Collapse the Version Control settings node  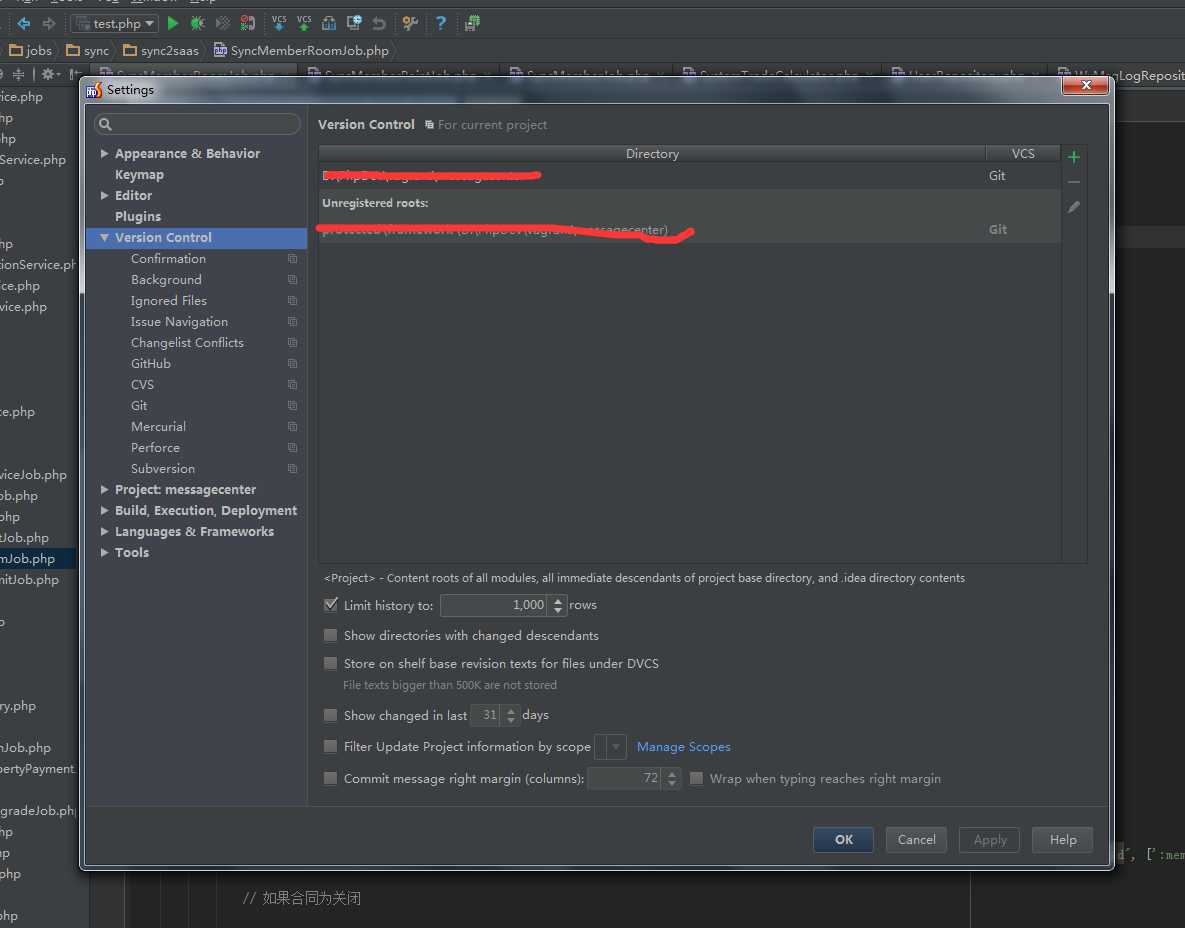point(104,237)
